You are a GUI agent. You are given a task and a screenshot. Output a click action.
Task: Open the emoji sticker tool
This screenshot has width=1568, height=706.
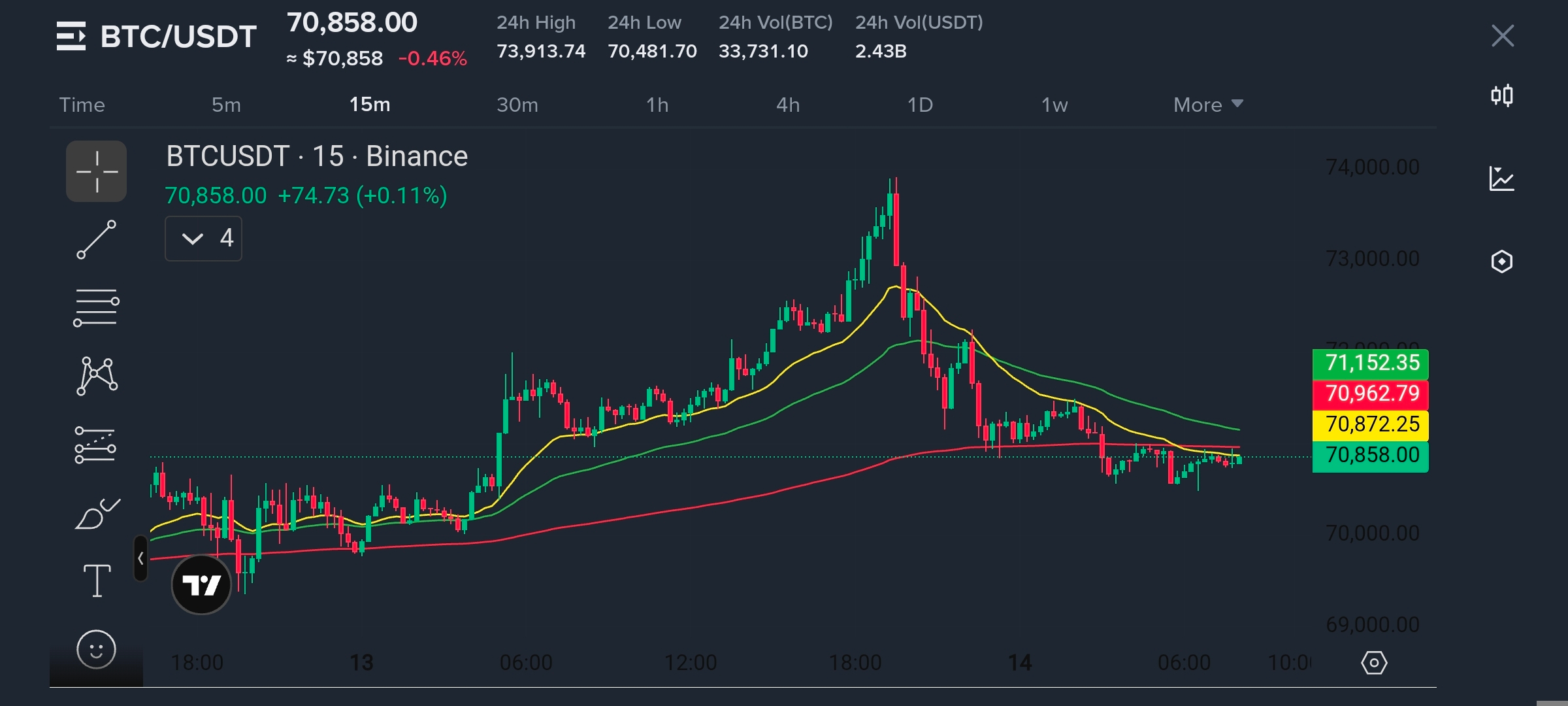click(x=96, y=649)
